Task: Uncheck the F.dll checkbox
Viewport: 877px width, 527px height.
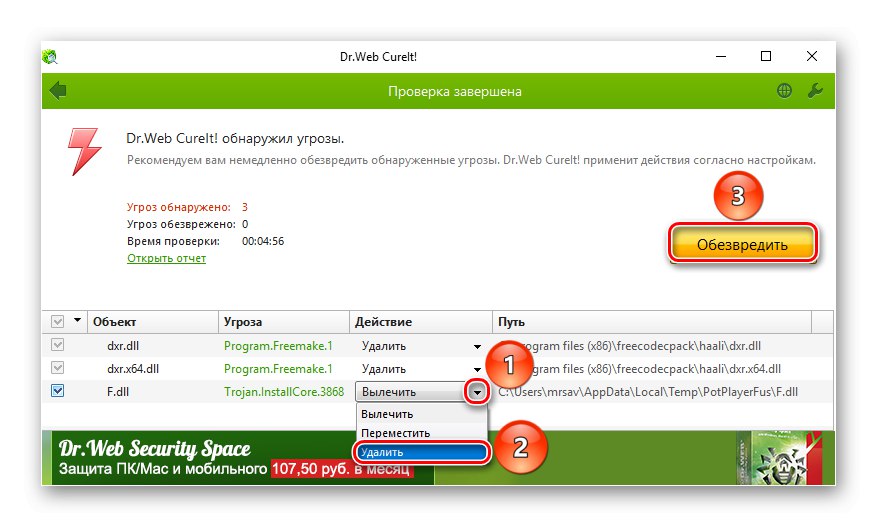Action: (x=58, y=391)
